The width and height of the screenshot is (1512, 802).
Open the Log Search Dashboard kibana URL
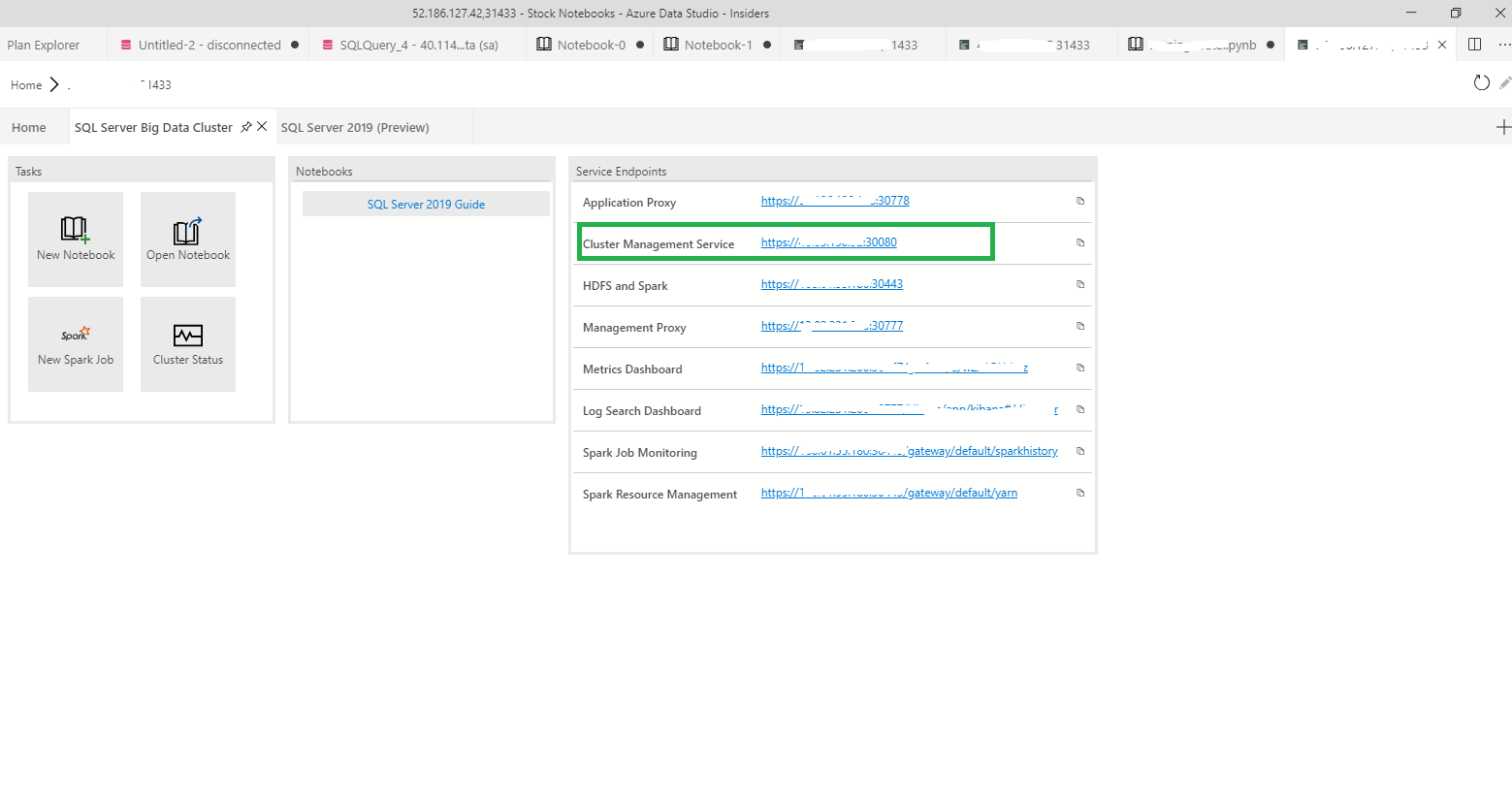[910, 409]
